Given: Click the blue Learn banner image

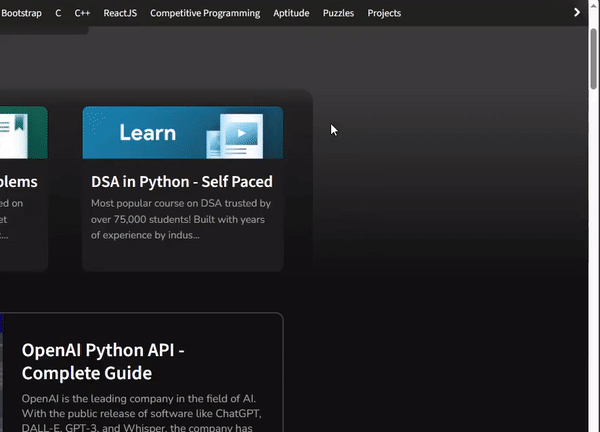Looking at the screenshot, I should (x=183, y=132).
